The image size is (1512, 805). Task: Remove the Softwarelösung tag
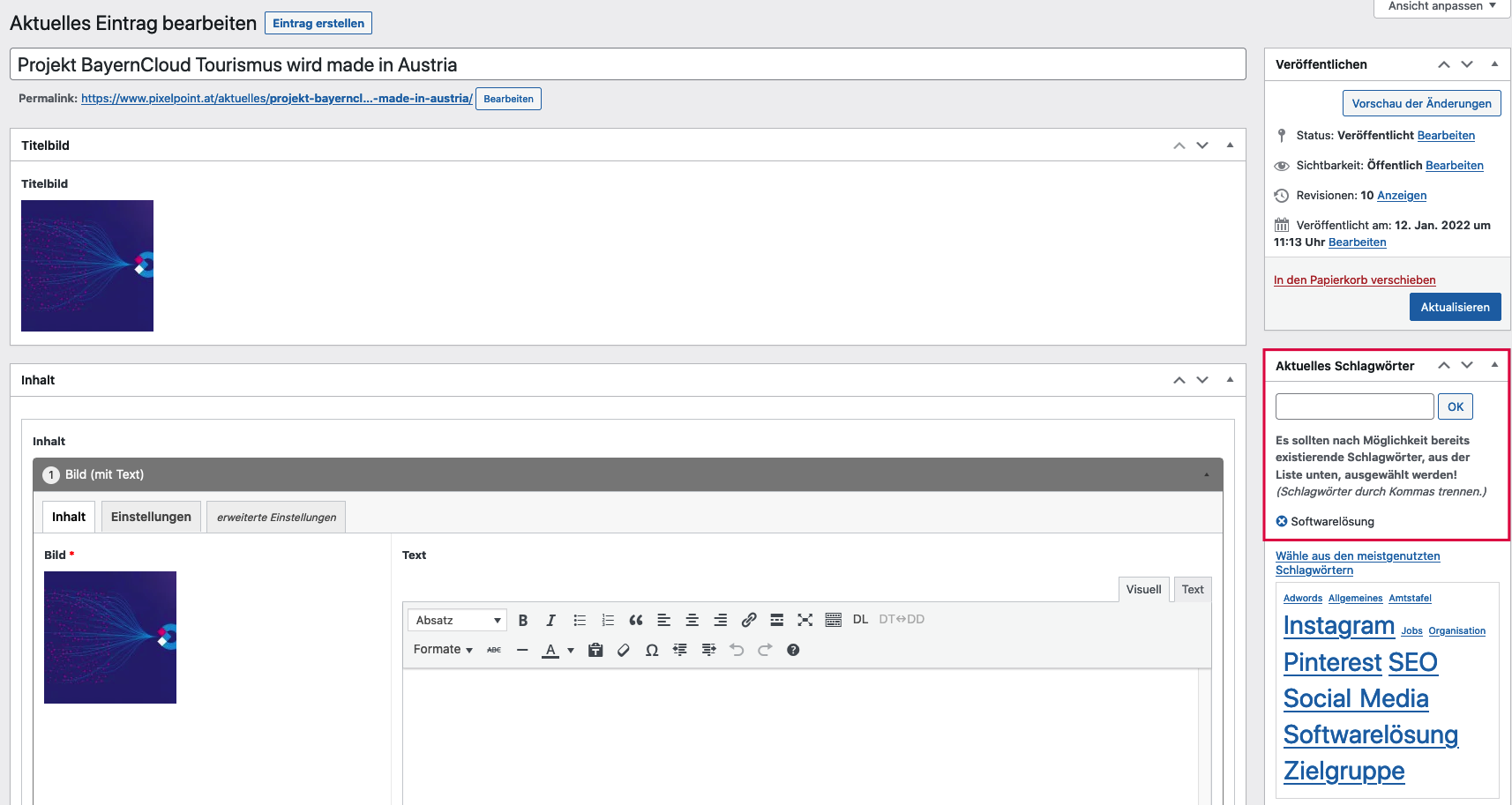1282,522
